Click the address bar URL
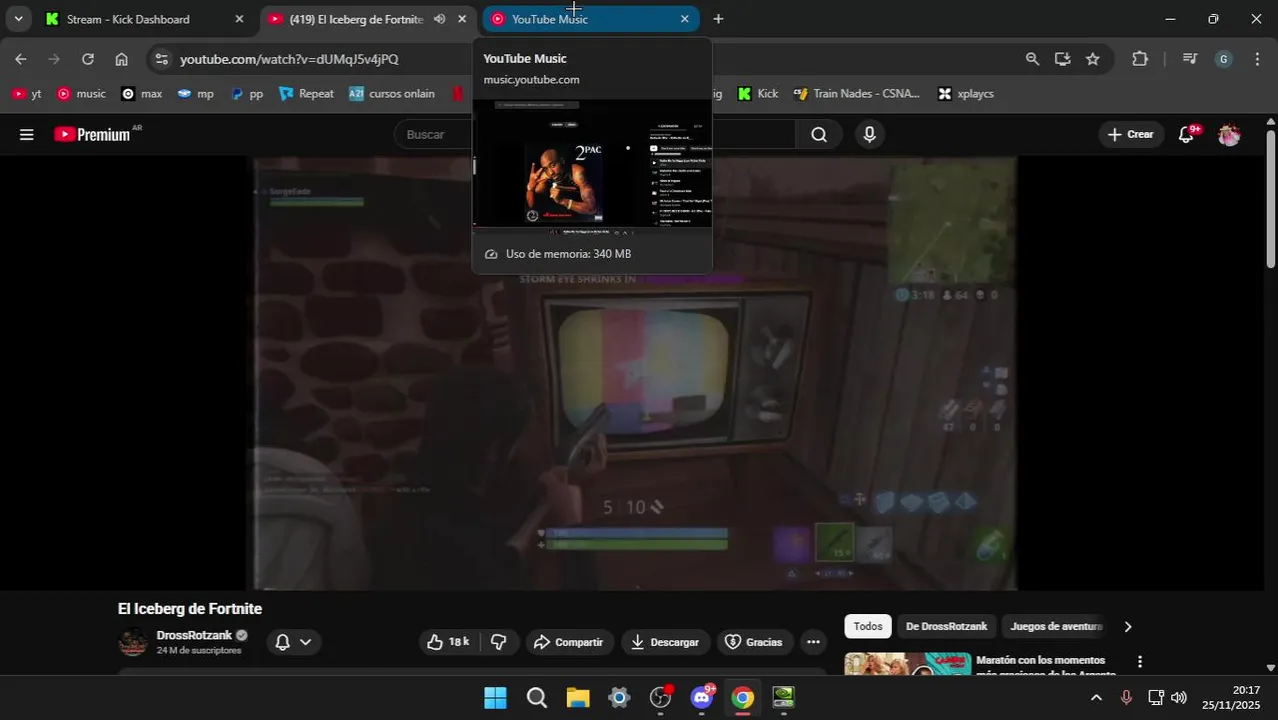 tap(289, 59)
